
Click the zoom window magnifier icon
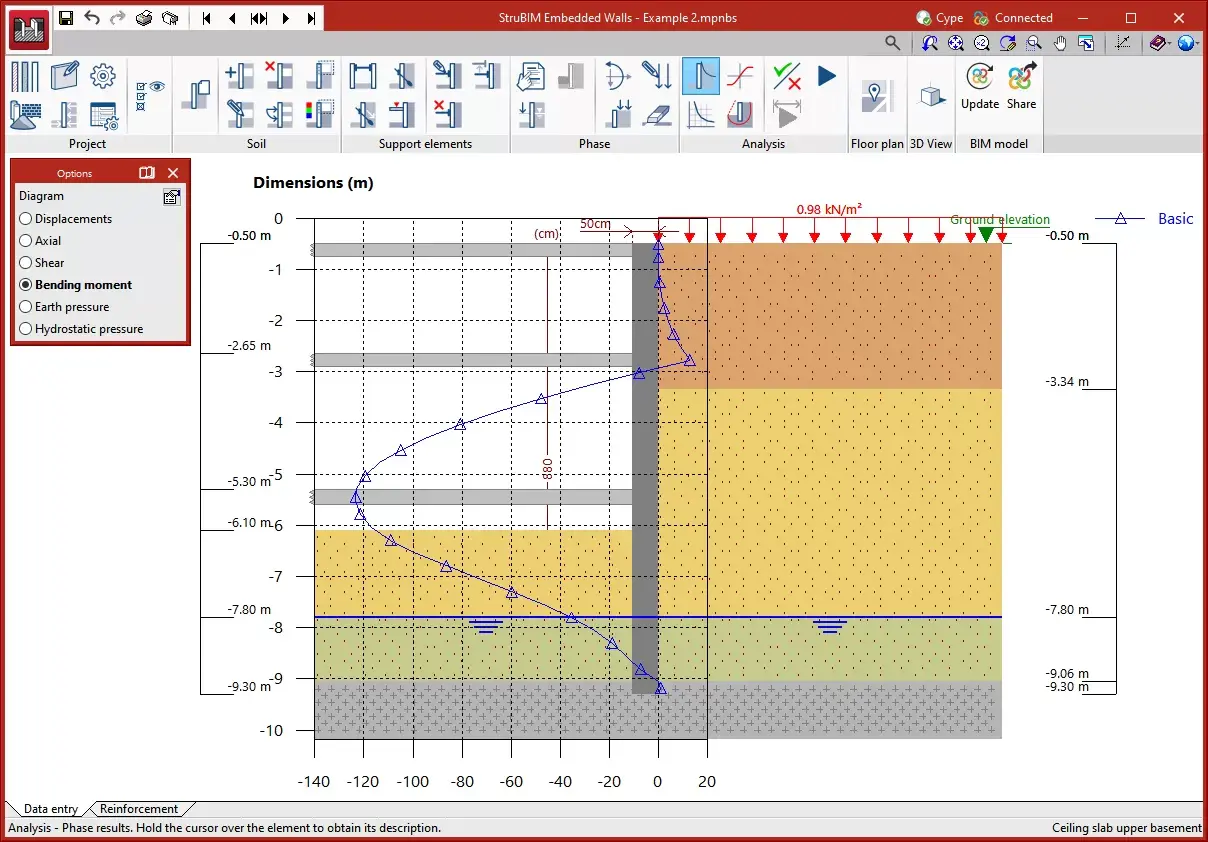tap(1034, 43)
